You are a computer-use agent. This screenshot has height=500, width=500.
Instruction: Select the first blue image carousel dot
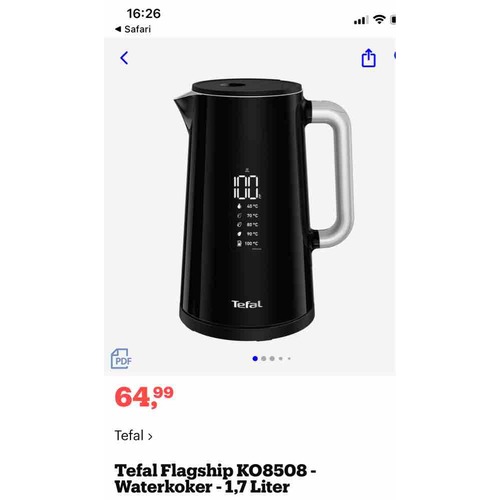click(x=255, y=359)
